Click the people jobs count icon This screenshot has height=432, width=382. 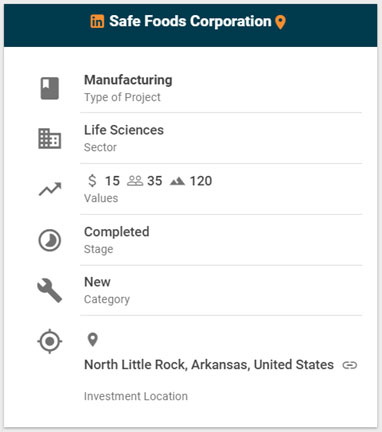click(135, 181)
